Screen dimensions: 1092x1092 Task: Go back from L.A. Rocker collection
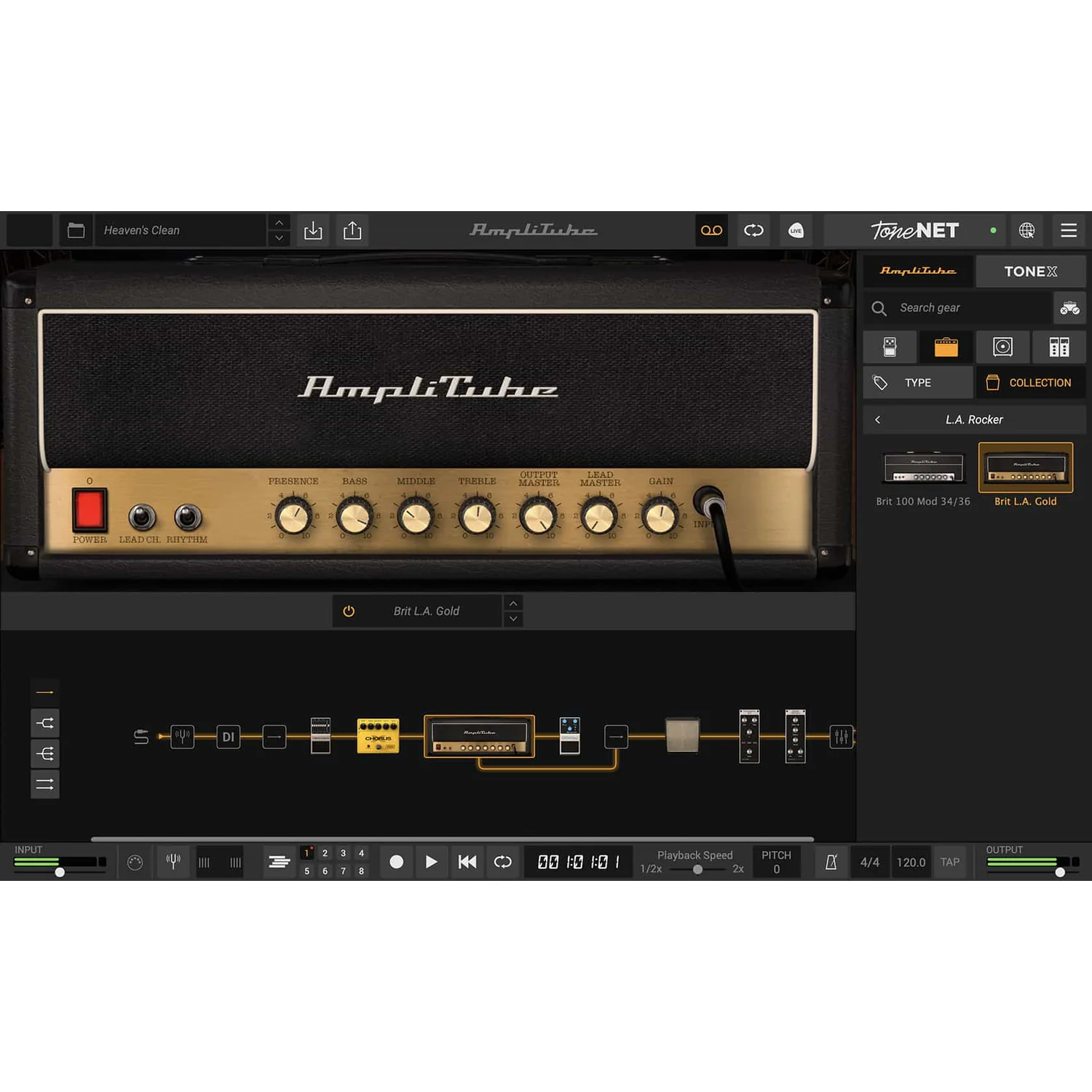(x=878, y=420)
